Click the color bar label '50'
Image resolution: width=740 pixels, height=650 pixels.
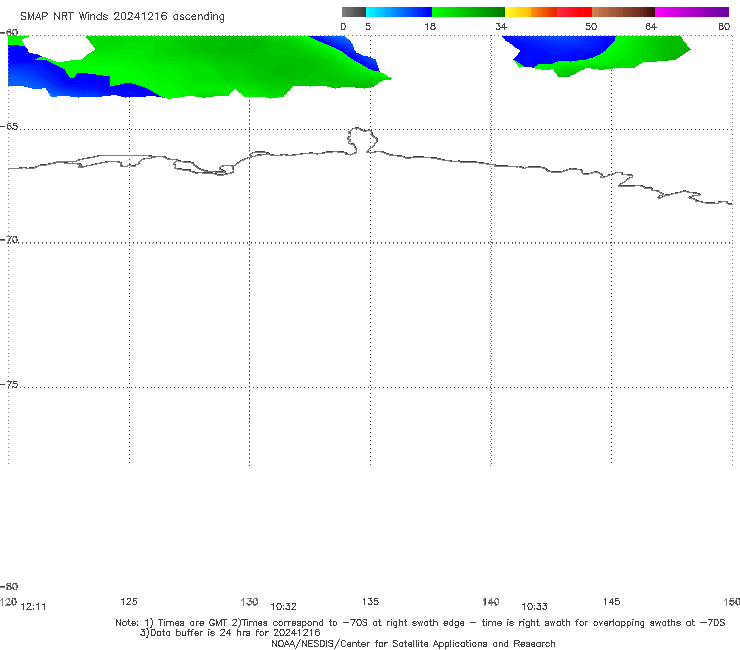click(x=591, y=26)
